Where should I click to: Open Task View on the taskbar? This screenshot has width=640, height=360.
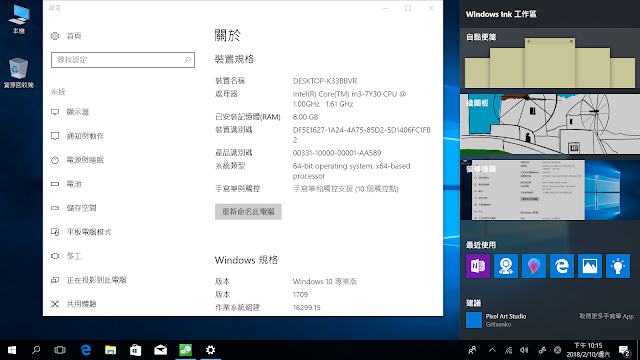pos(60,350)
